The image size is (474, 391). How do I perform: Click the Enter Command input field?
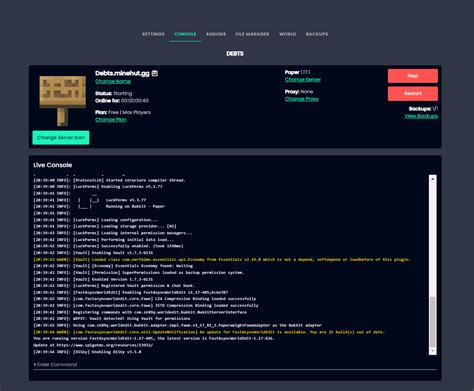[x=235, y=365]
